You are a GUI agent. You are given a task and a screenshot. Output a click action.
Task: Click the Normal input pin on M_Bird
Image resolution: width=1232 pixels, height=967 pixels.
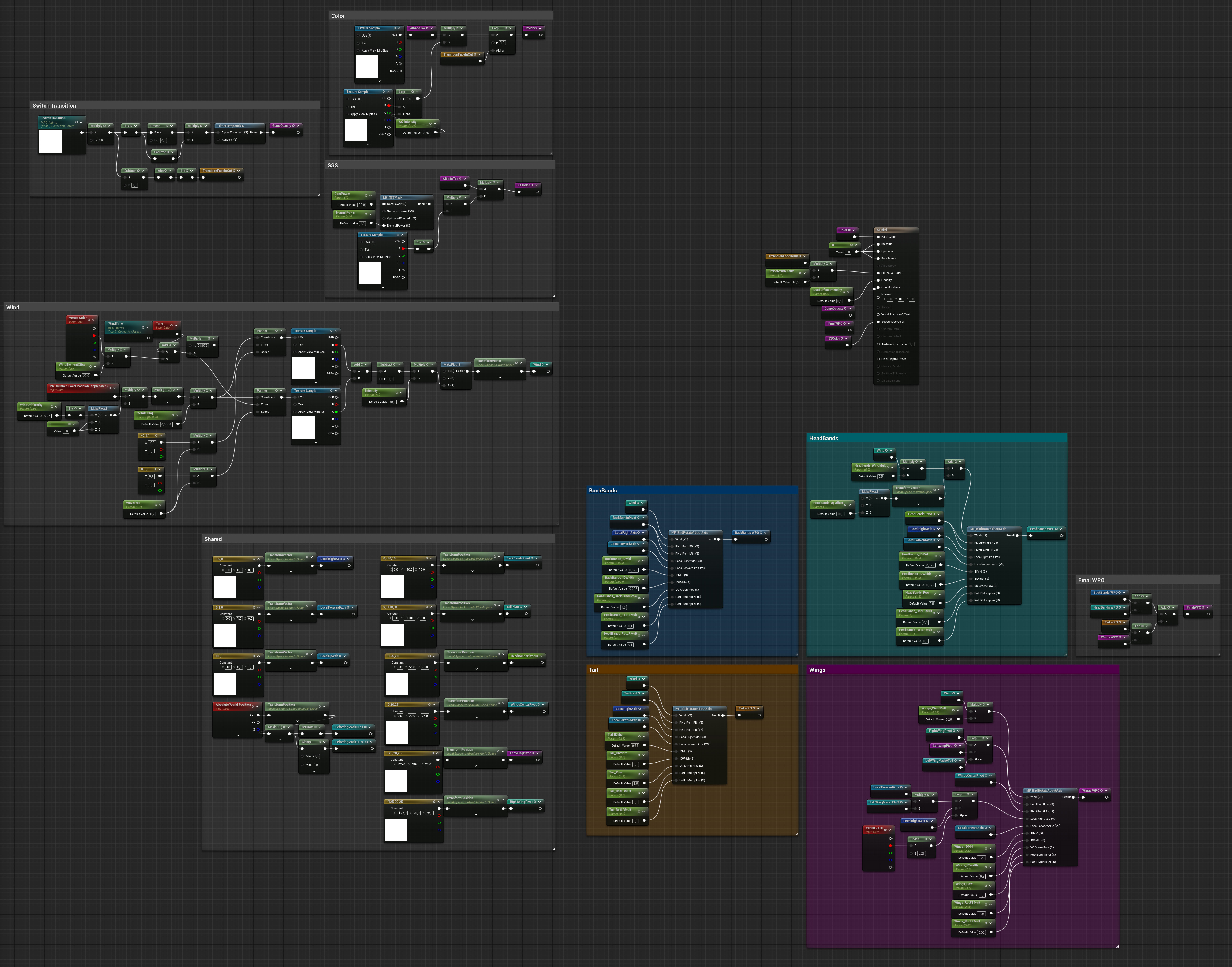pos(878,297)
